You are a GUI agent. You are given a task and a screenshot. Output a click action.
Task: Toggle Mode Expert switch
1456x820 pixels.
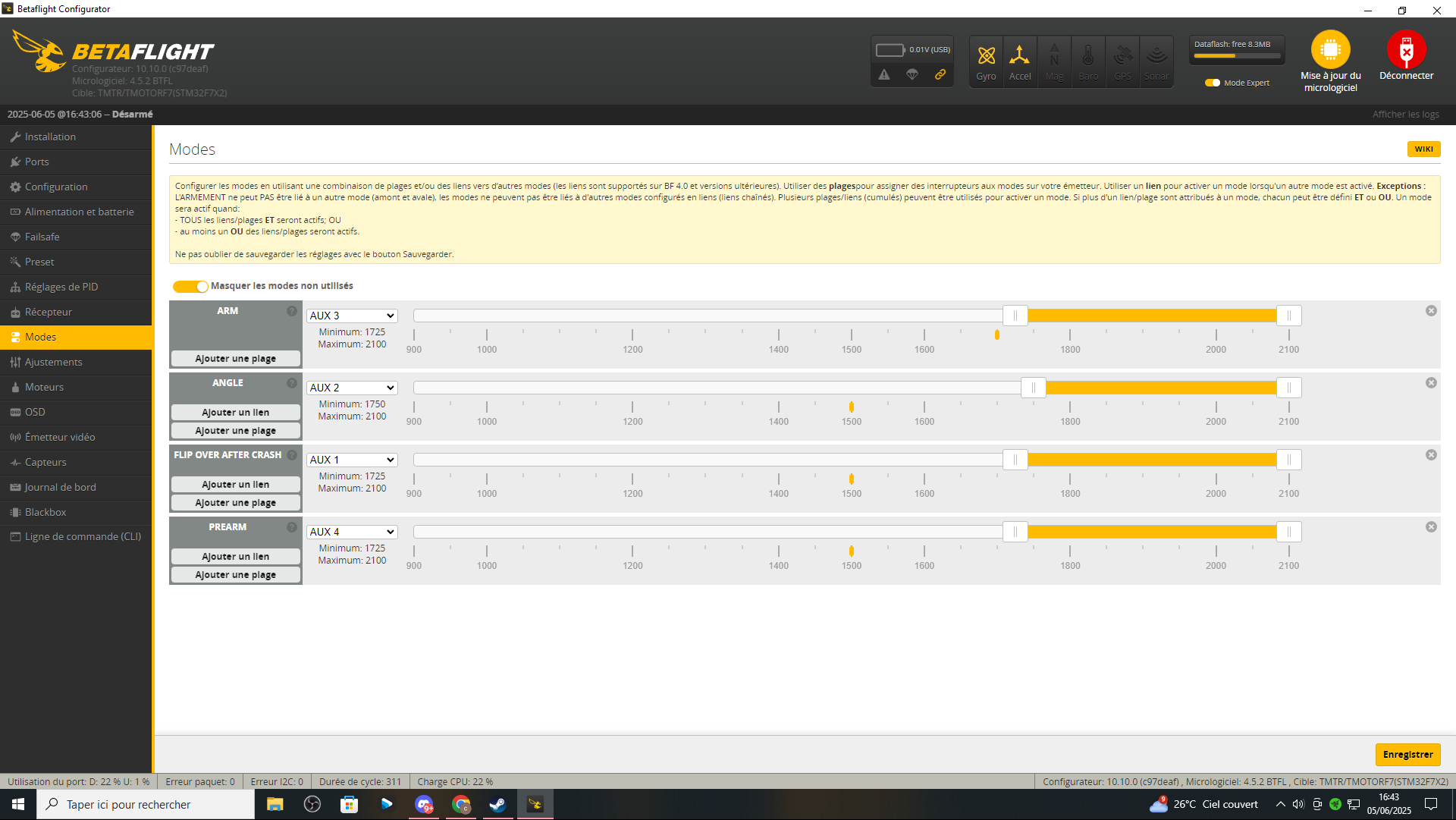1212,83
